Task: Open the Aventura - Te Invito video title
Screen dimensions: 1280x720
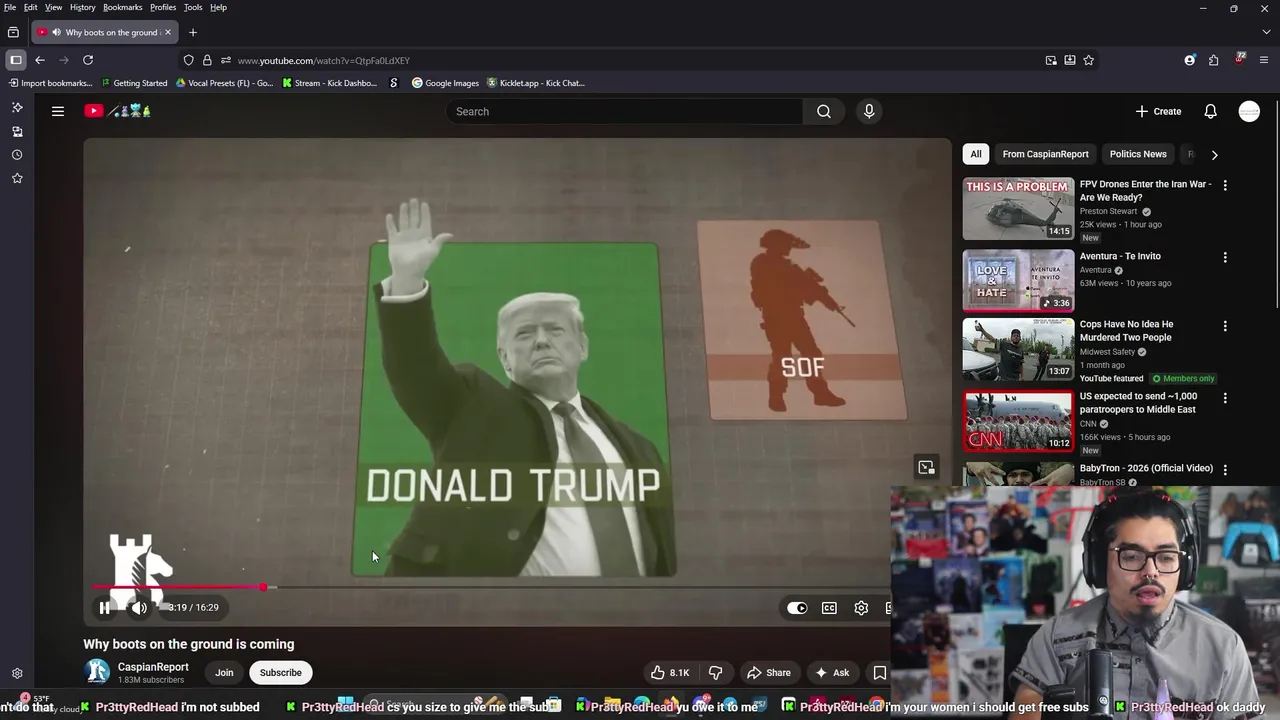Action: click(x=1120, y=256)
